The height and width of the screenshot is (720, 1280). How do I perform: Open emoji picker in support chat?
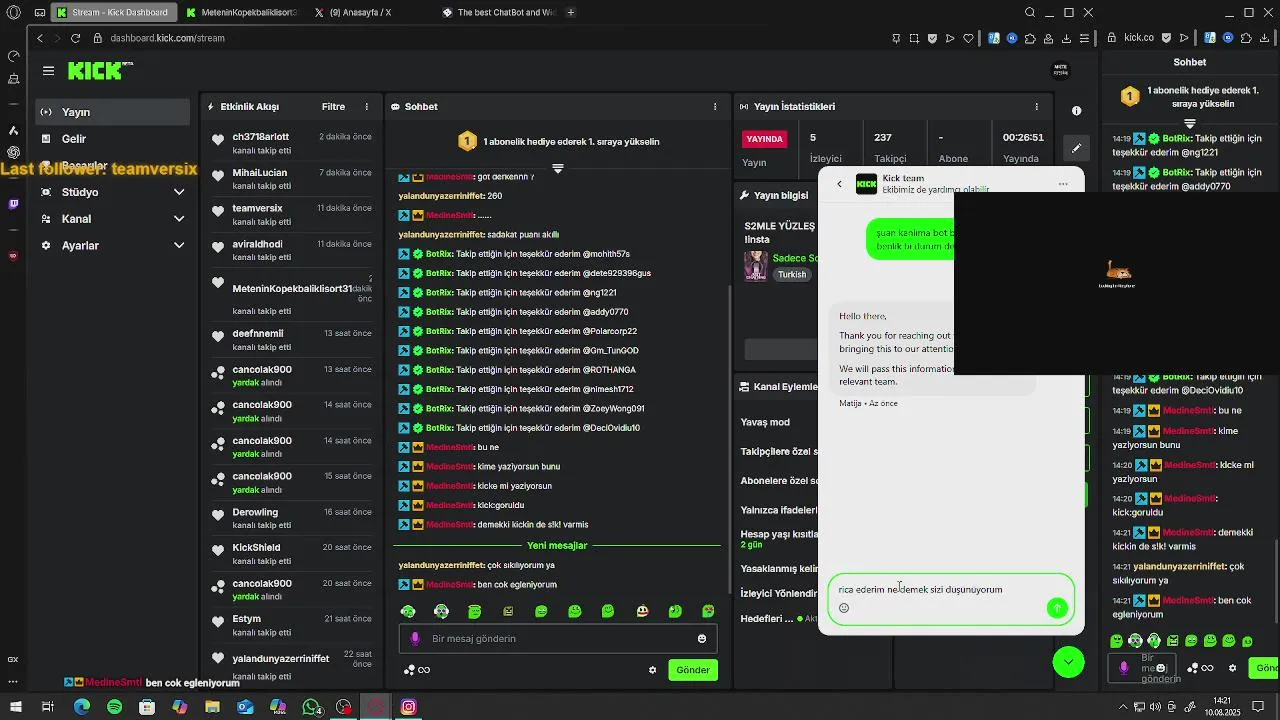[x=844, y=608]
